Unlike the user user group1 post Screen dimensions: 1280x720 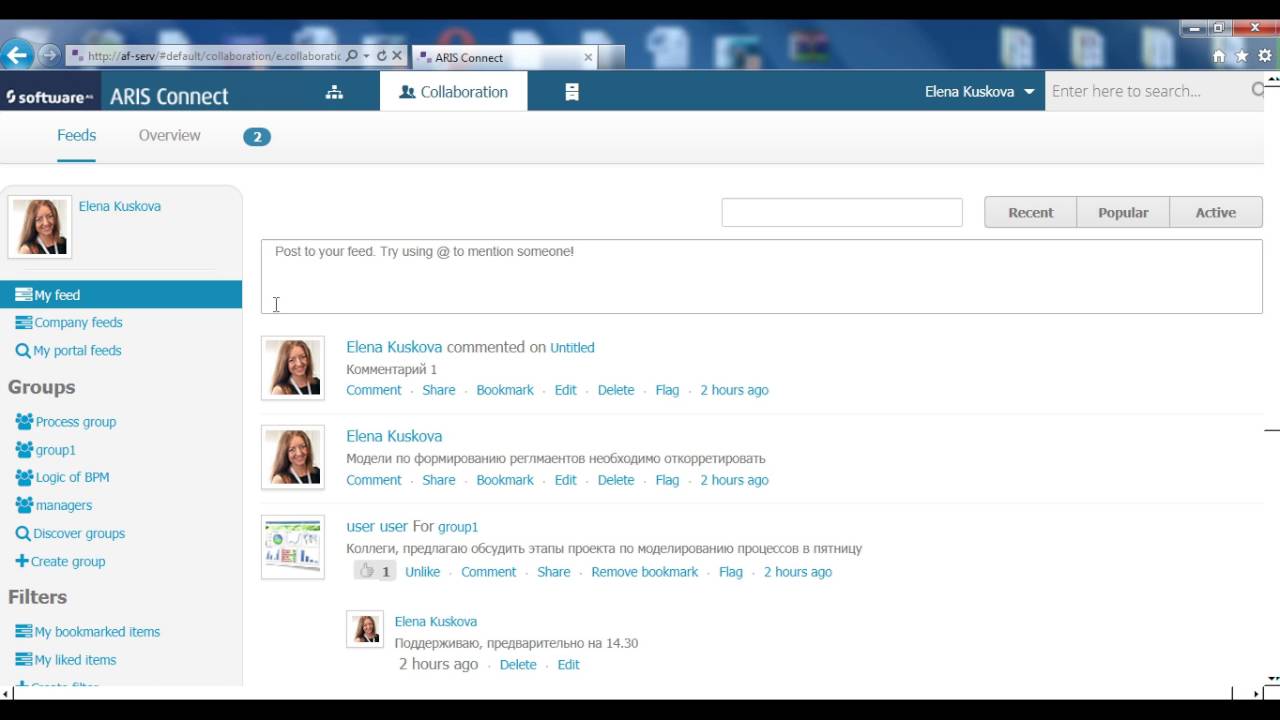422,572
